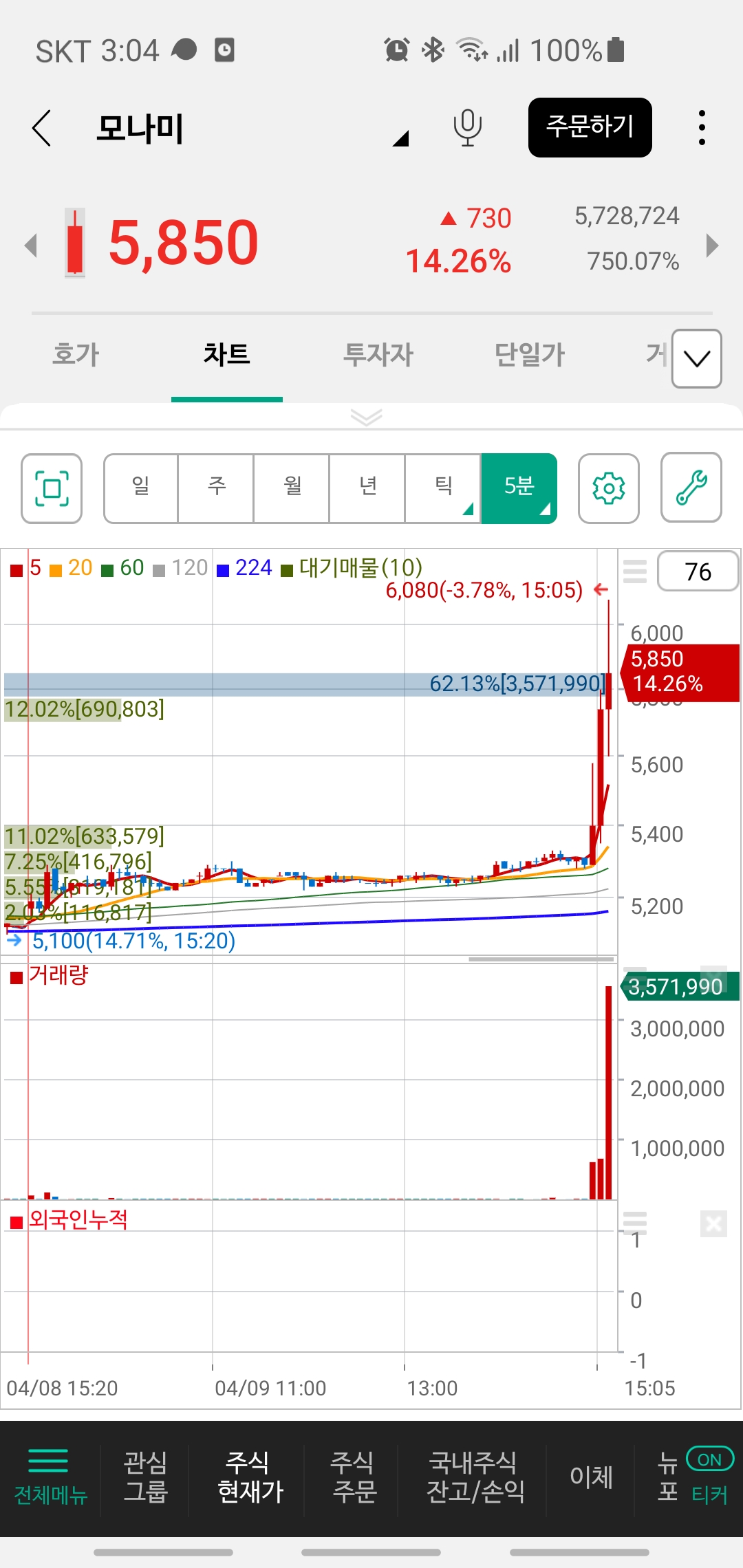This screenshot has height=1568, width=743.
Task: Open the 틱 tick interval dropdown
Action: point(444,488)
